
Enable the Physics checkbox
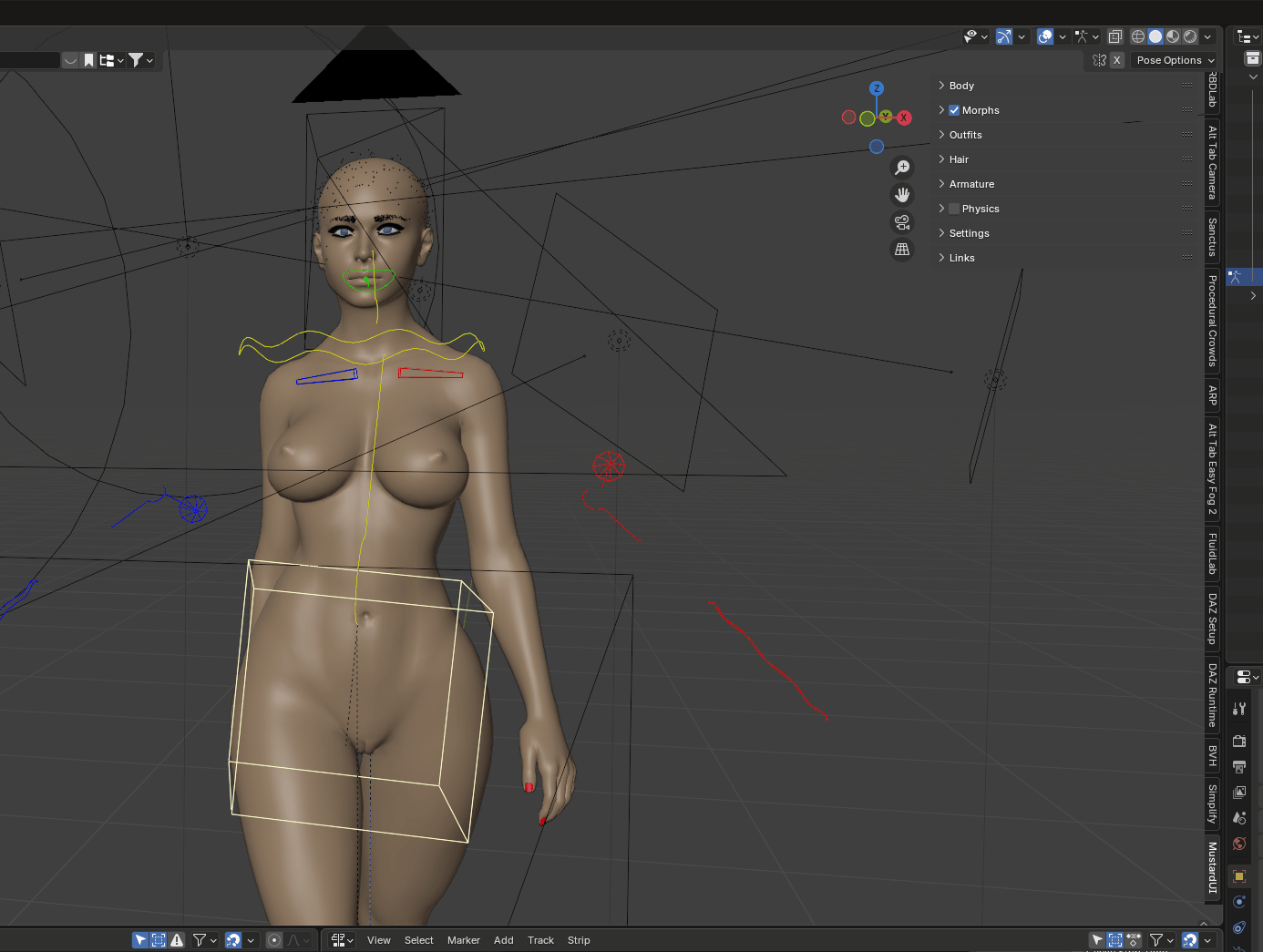tap(954, 209)
